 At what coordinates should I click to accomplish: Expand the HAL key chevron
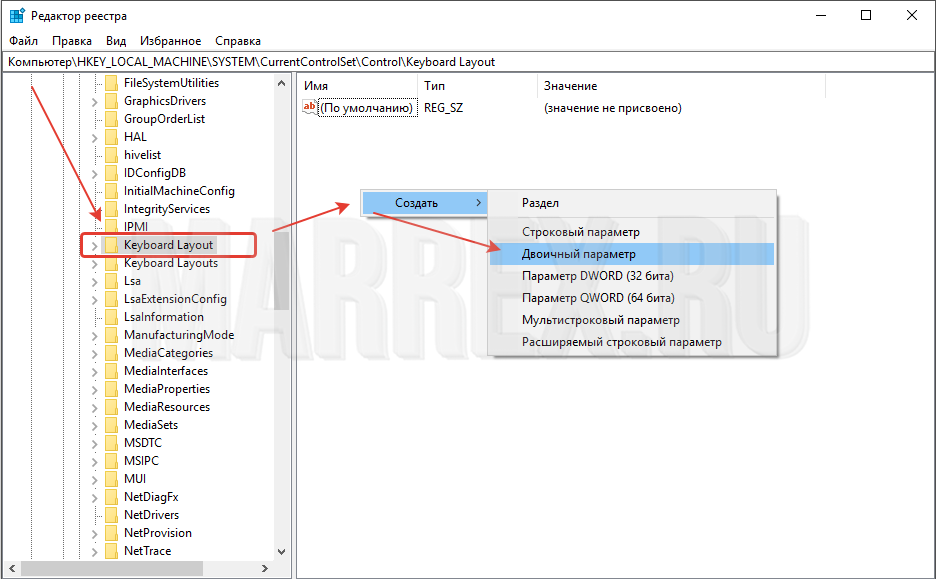click(x=94, y=137)
